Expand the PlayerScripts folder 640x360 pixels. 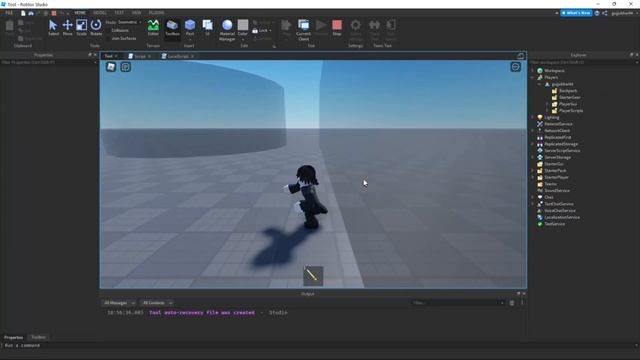click(x=547, y=111)
